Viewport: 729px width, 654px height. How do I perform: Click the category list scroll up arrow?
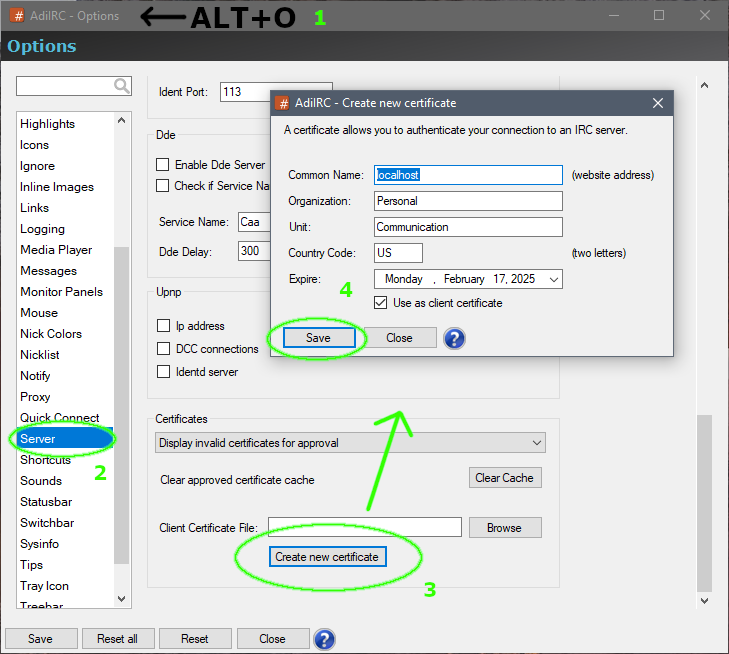[x=122, y=120]
